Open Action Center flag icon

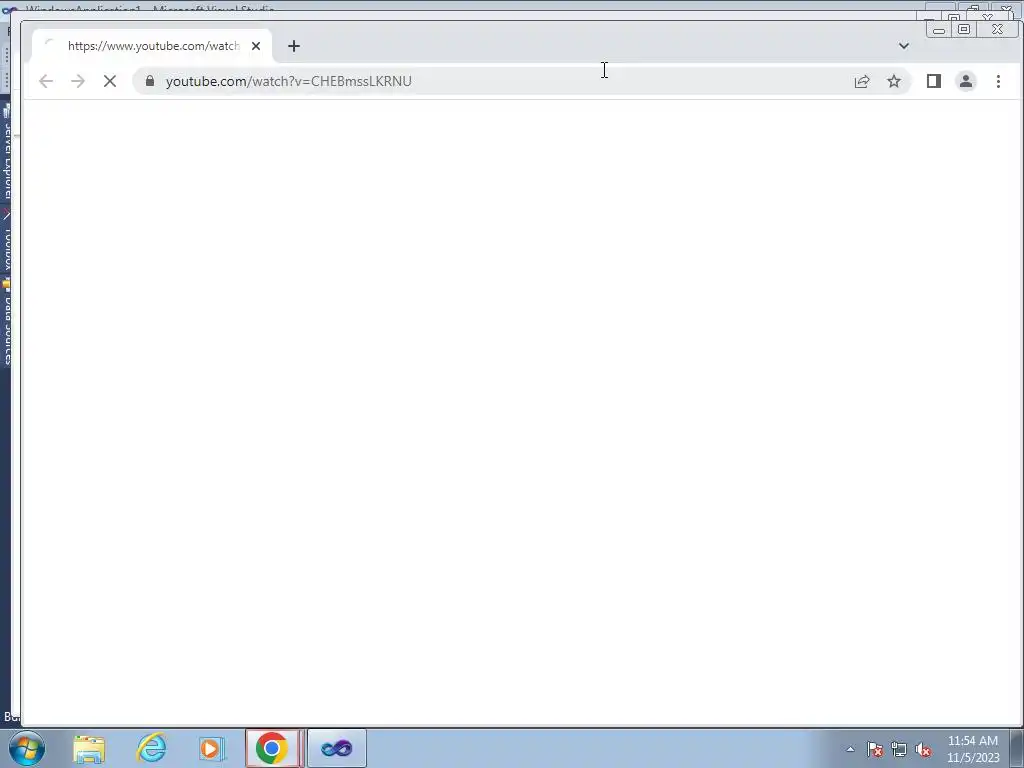click(875, 749)
